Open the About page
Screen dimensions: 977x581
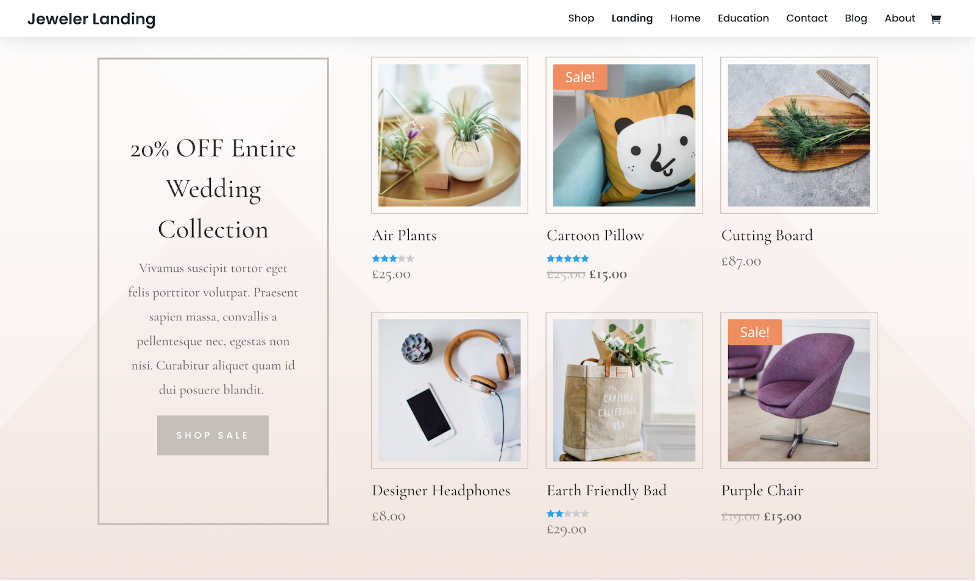900,19
